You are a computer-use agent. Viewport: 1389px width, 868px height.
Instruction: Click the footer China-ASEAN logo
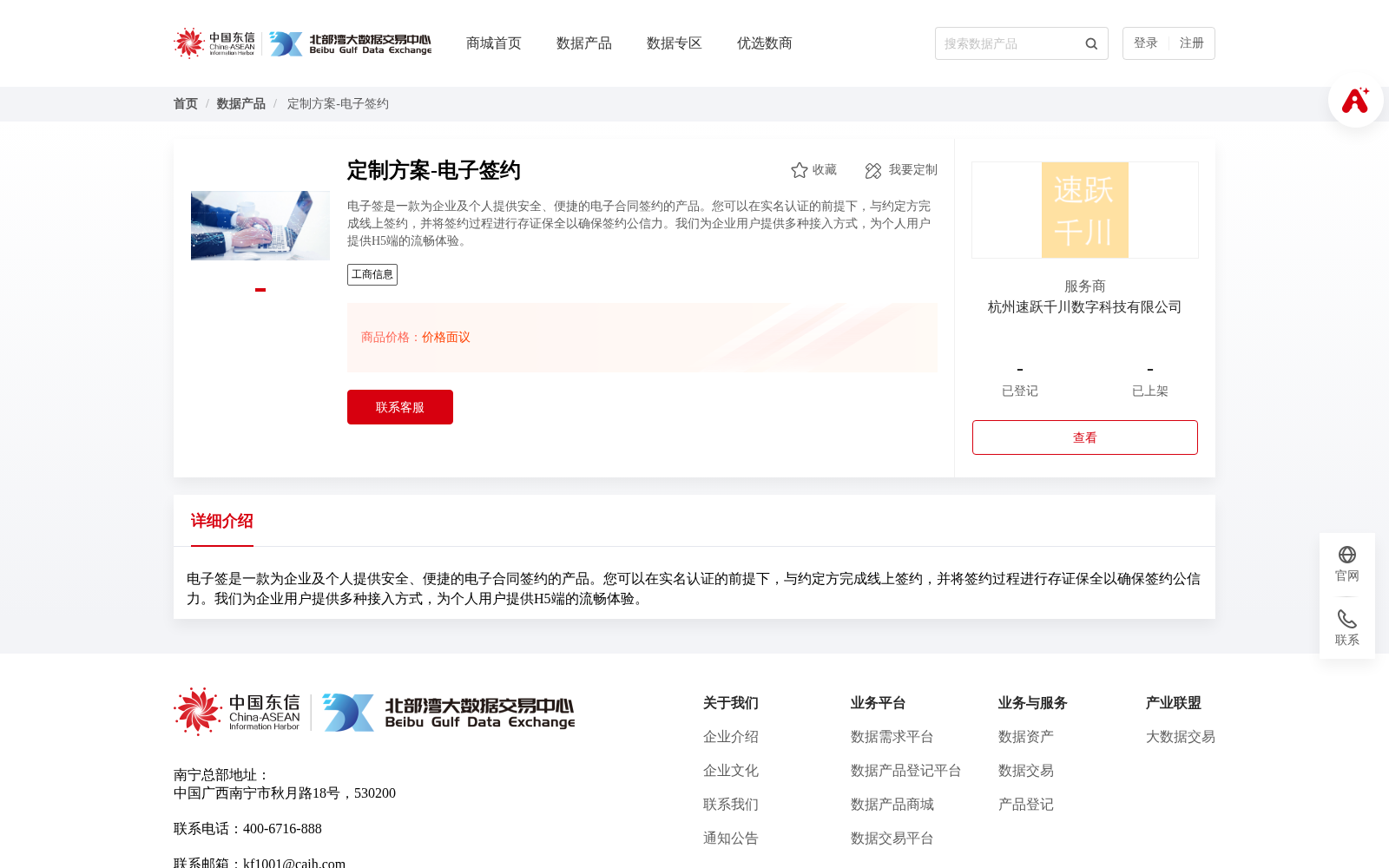coord(237,712)
